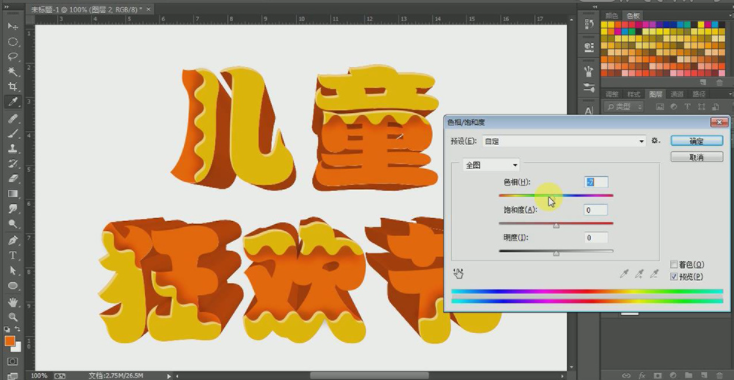Switch to the 色板 Swatches tab

tap(632, 15)
